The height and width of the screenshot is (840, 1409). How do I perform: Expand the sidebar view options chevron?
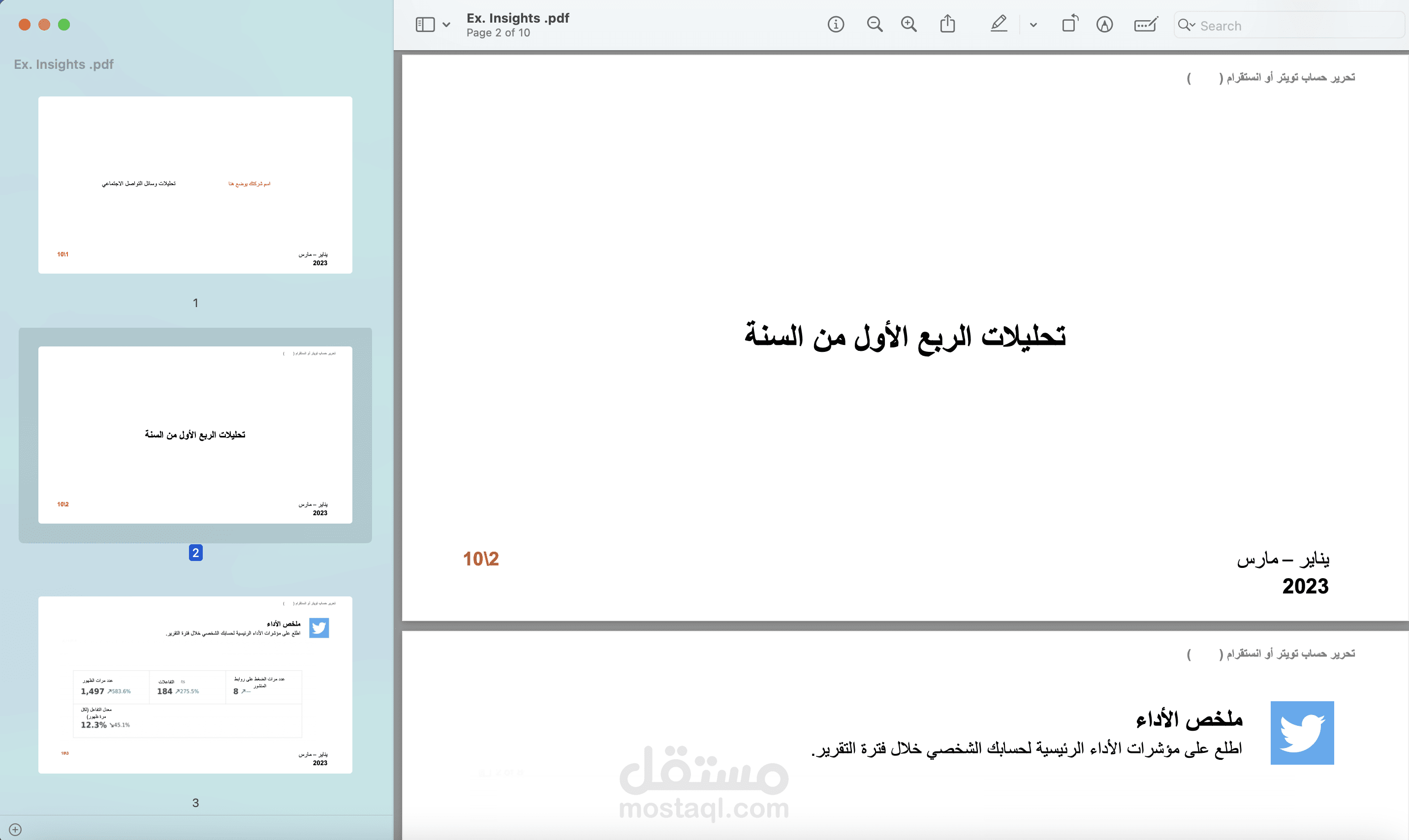click(447, 25)
